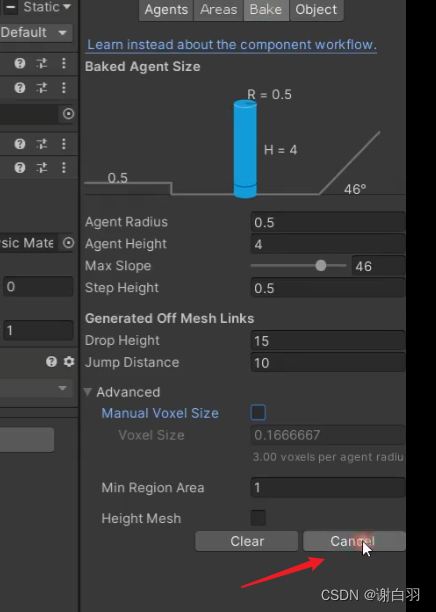Click the Jump Distance input field
The height and width of the screenshot is (612, 436).
(328, 363)
